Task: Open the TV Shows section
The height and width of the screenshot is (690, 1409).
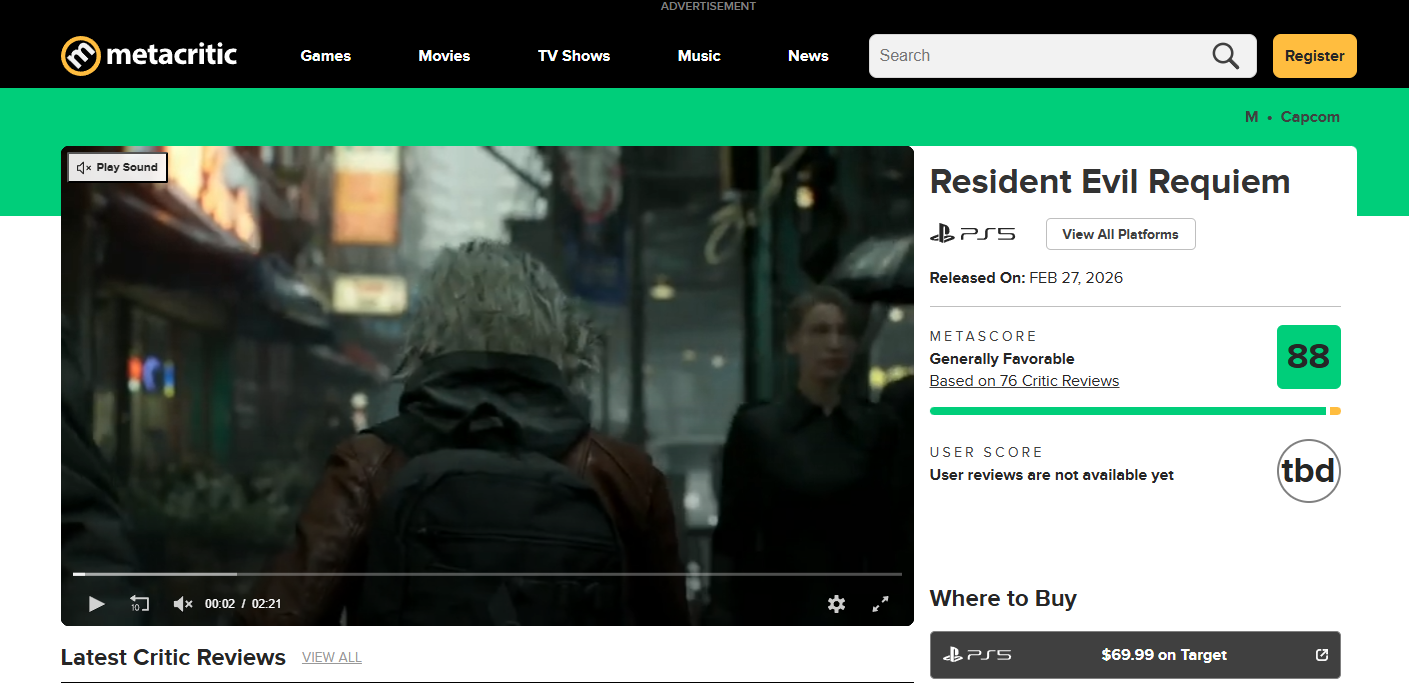Action: (x=573, y=56)
